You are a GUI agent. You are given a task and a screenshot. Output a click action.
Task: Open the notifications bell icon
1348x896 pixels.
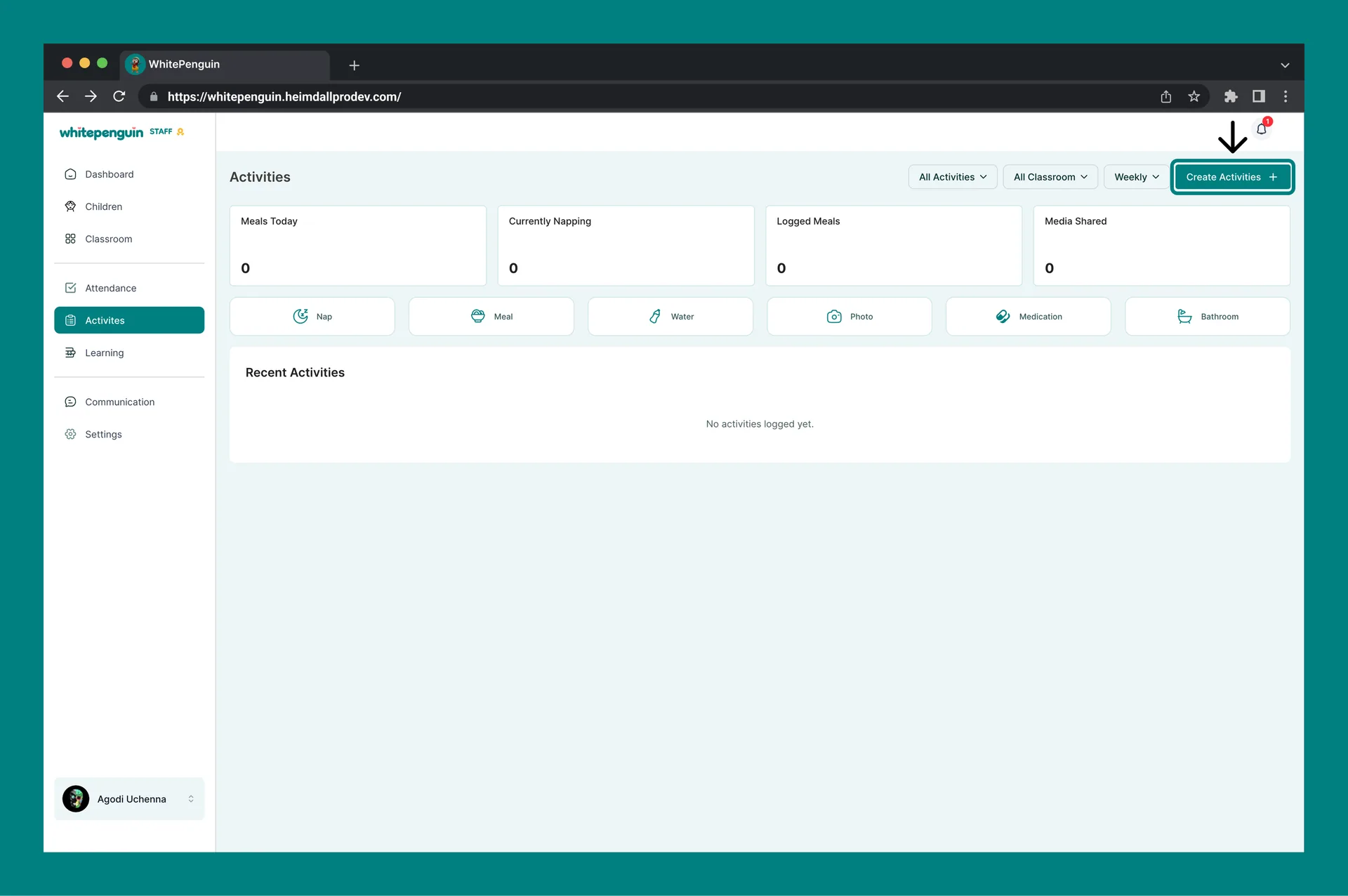coord(1262,129)
